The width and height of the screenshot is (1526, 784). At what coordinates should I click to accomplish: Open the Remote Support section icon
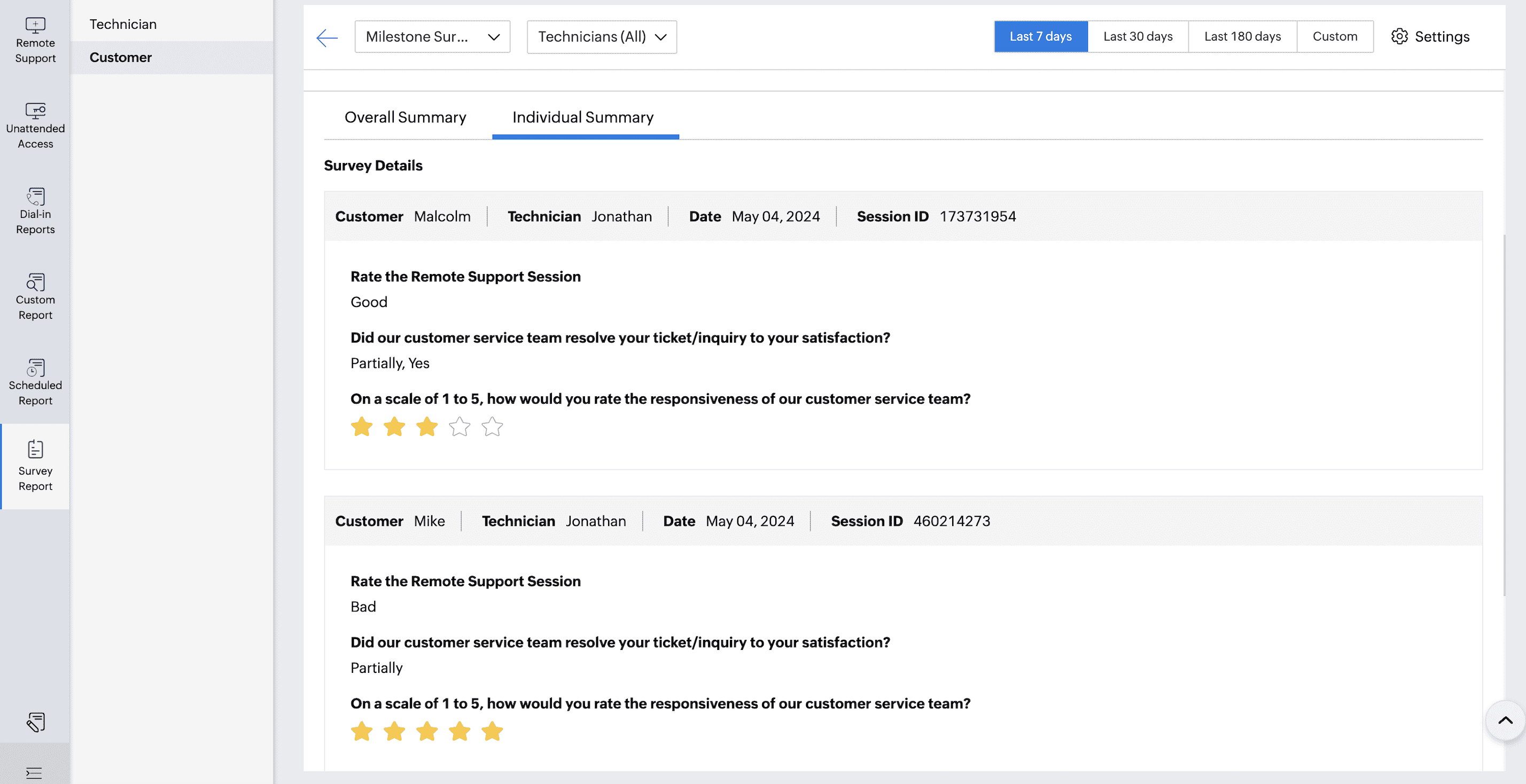point(35,26)
